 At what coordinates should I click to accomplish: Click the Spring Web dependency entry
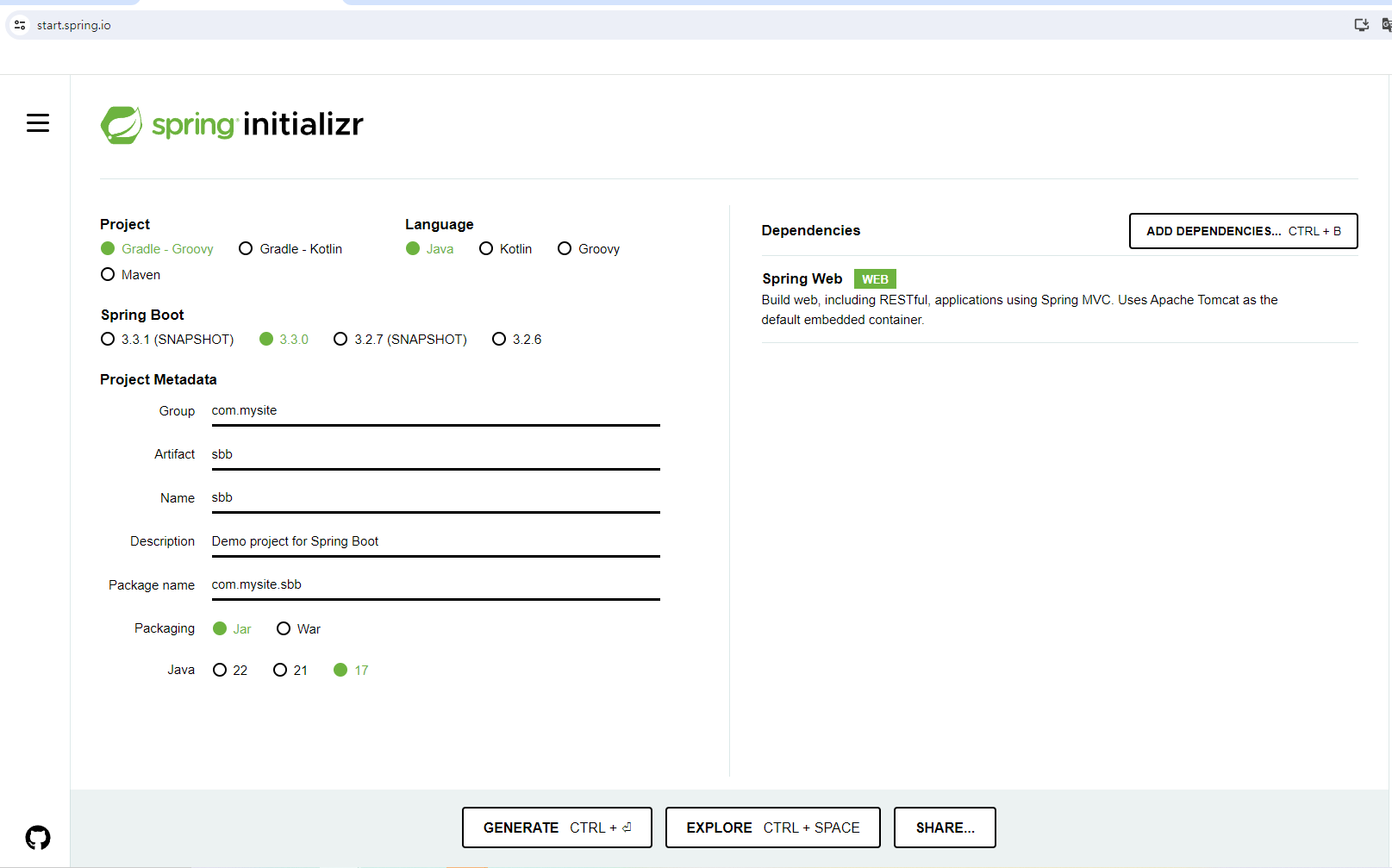point(1059,299)
